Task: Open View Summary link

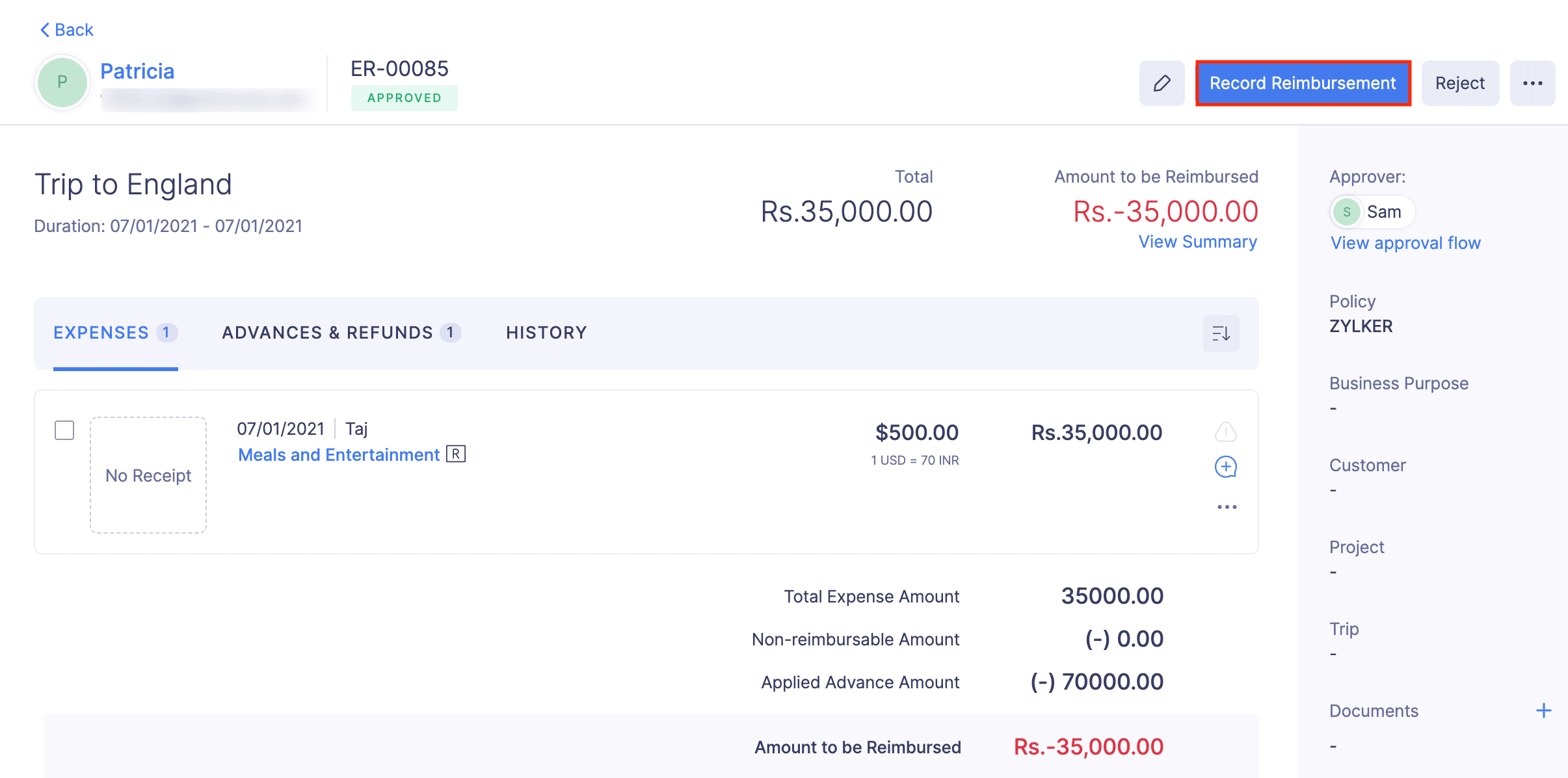Action: [1197, 242]
